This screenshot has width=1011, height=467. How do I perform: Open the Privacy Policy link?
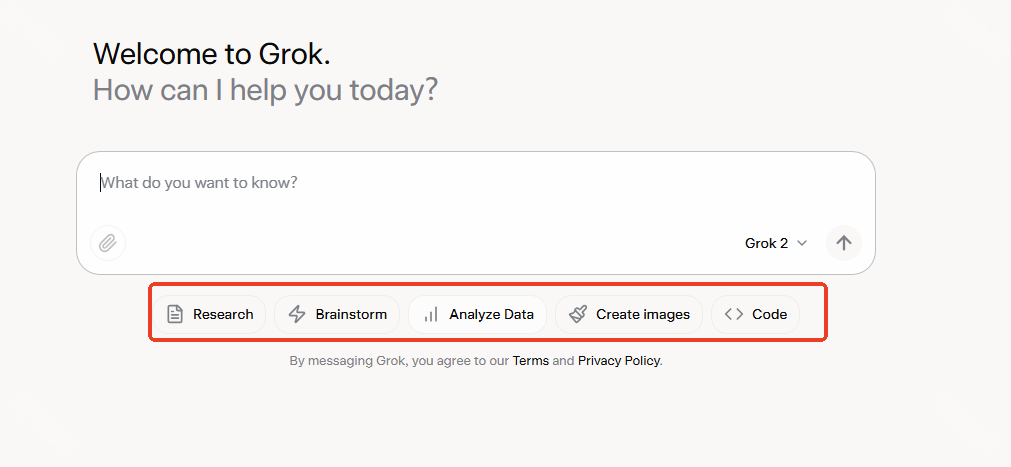pos(618,361)
